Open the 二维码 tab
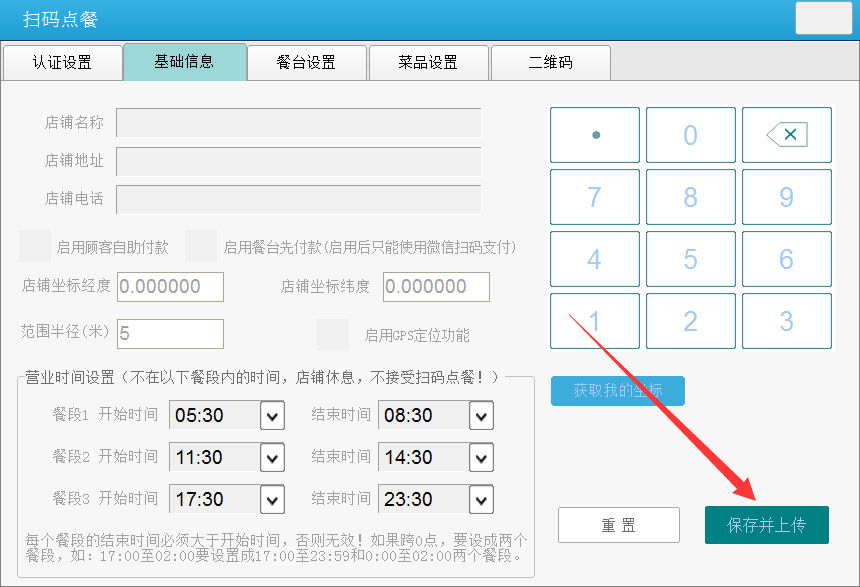 tap(550, 62)
